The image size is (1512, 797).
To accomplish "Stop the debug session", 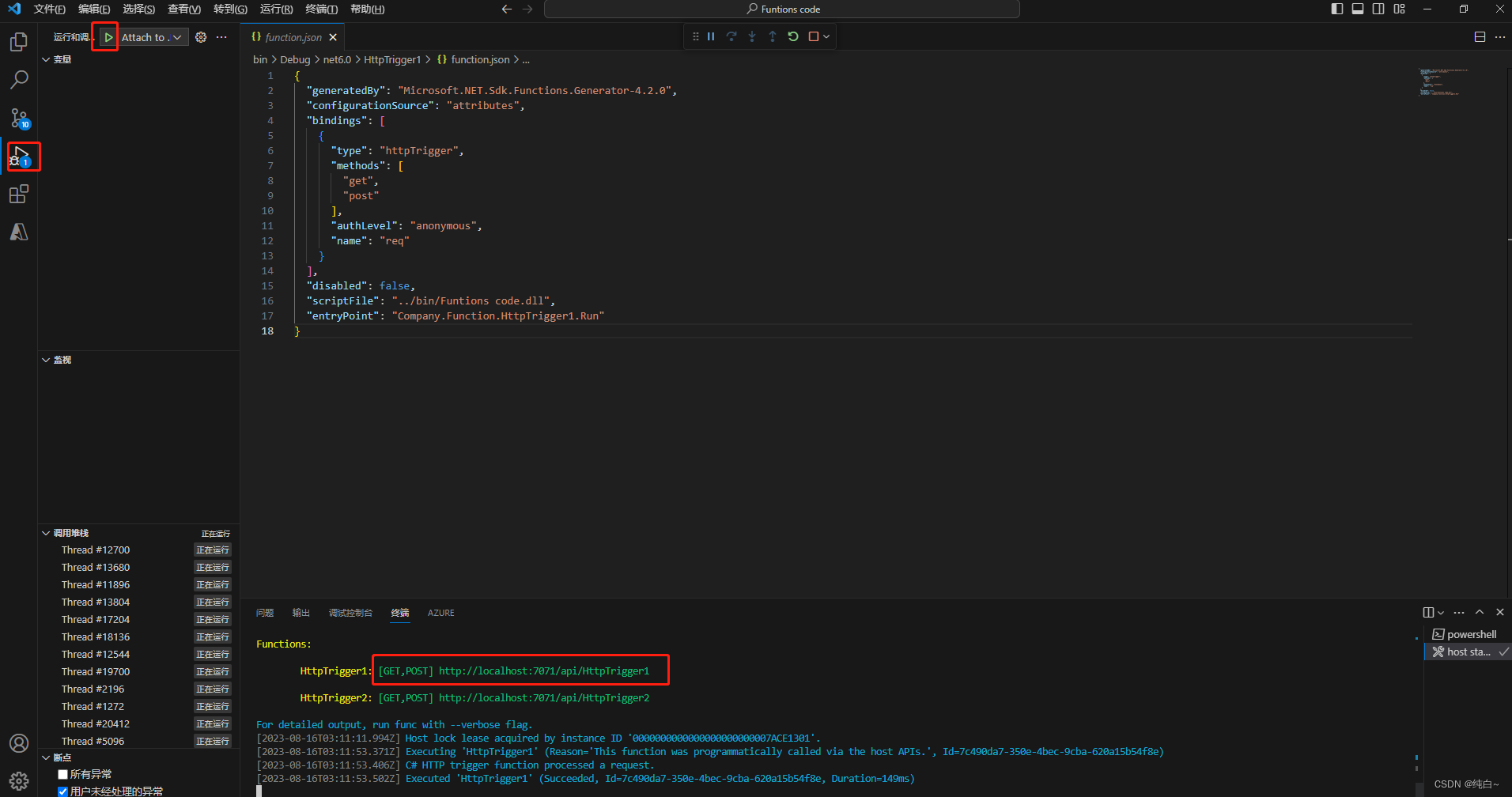I will pyautogui.click(x=813, y=36).
